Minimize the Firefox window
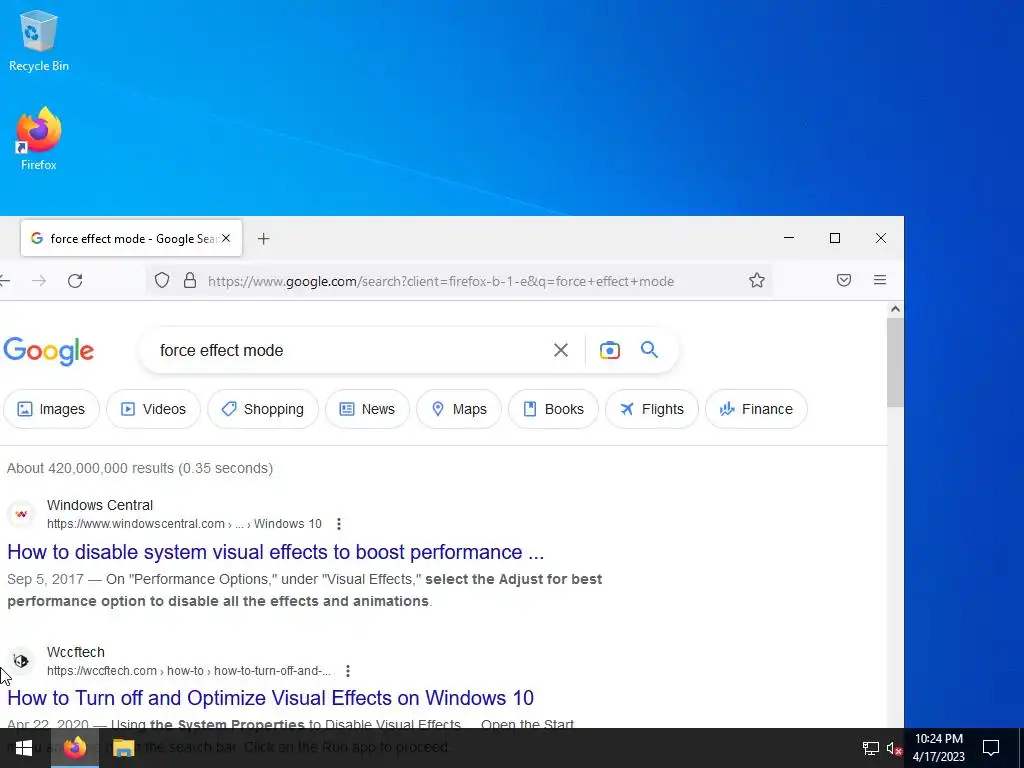The height and width of the screenshot is (768, 1024). [789, 238]
